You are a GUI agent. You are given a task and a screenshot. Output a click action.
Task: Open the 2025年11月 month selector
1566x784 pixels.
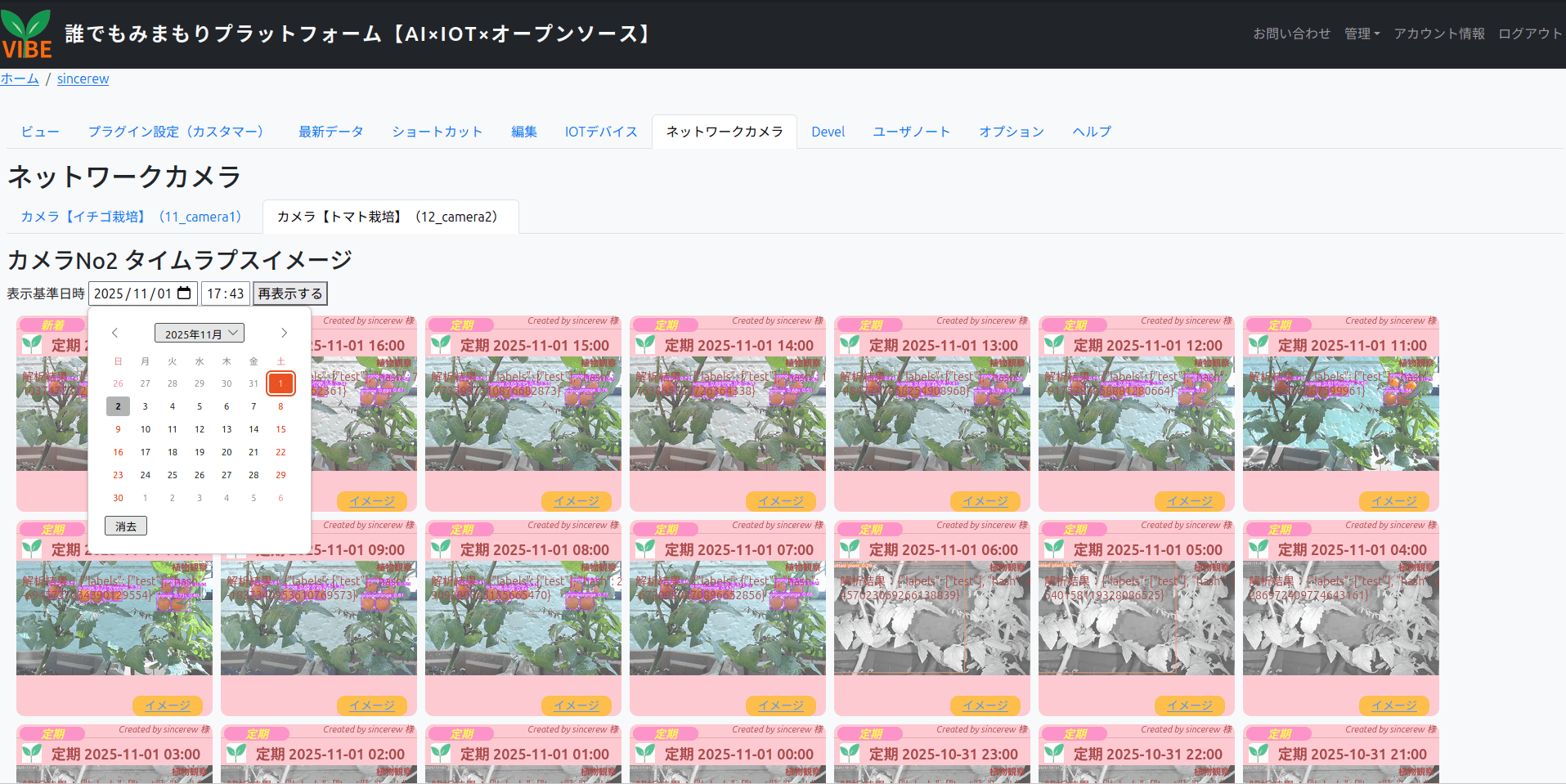(199, 333)
